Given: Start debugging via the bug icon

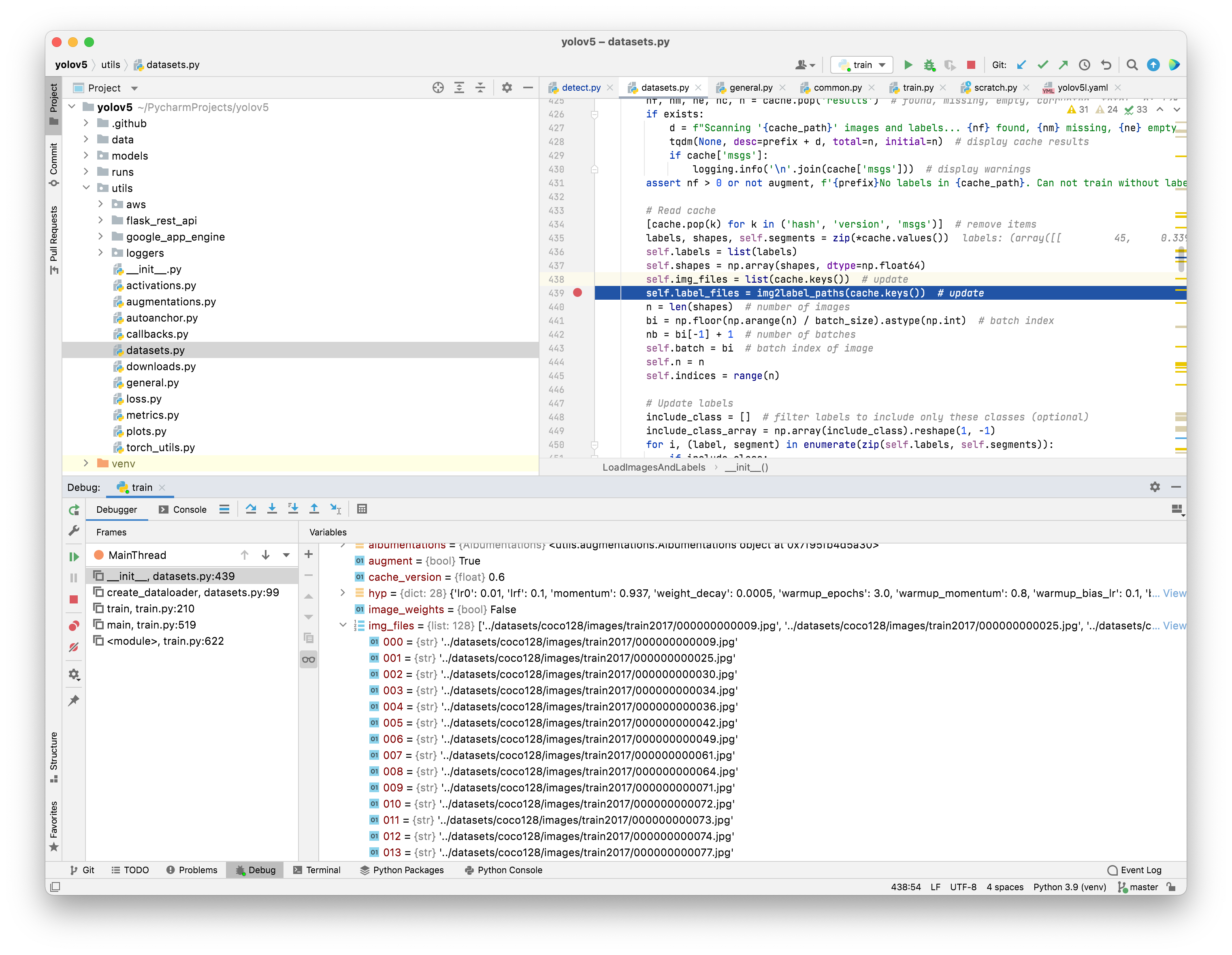Looking at the screenshot, I should (929, 65).
